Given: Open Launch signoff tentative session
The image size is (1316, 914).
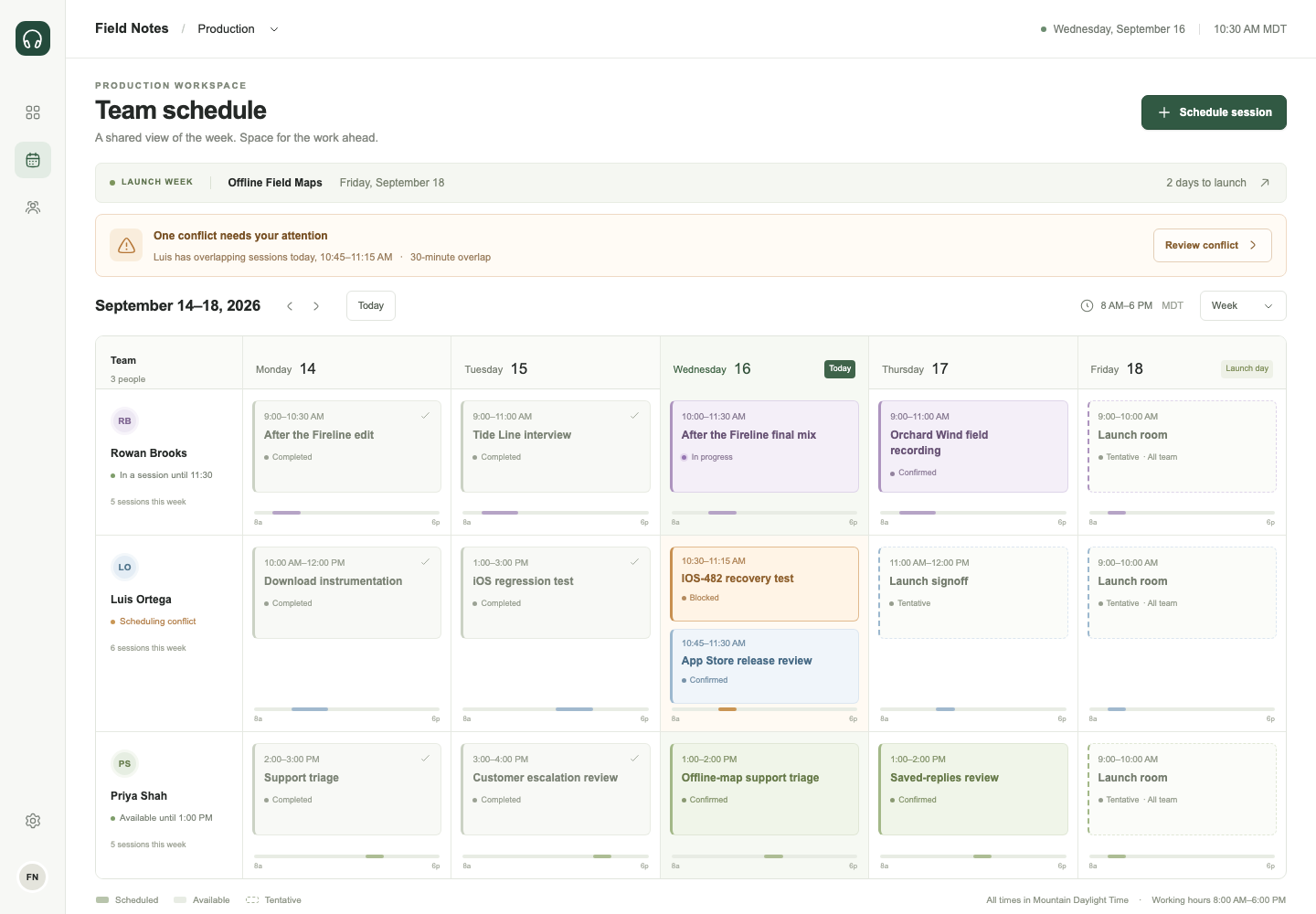Looking at the screenshot, I should coord(973,593).
